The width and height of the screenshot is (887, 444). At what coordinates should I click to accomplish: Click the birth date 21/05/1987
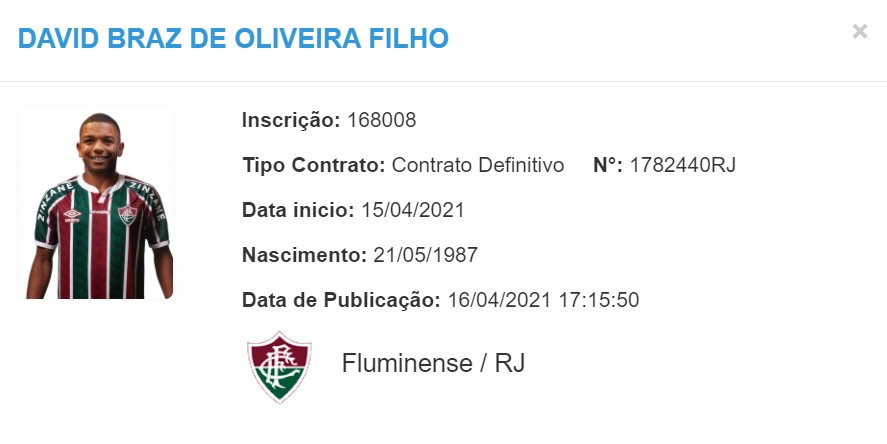[425, 255]
